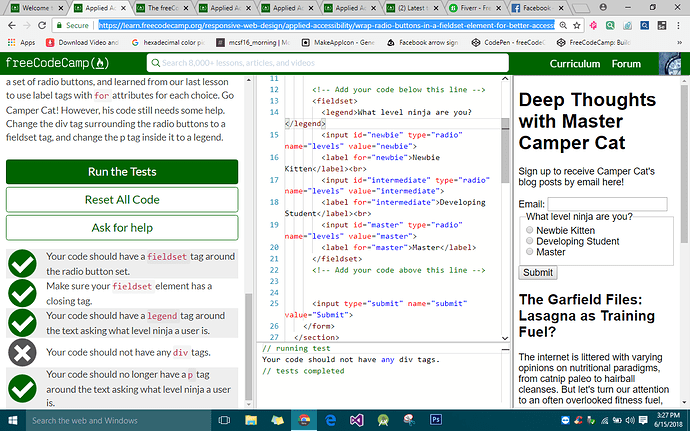Click the Ask for help button
The width and height of the screenshot is (690, 431).
(x=122, y=228)
